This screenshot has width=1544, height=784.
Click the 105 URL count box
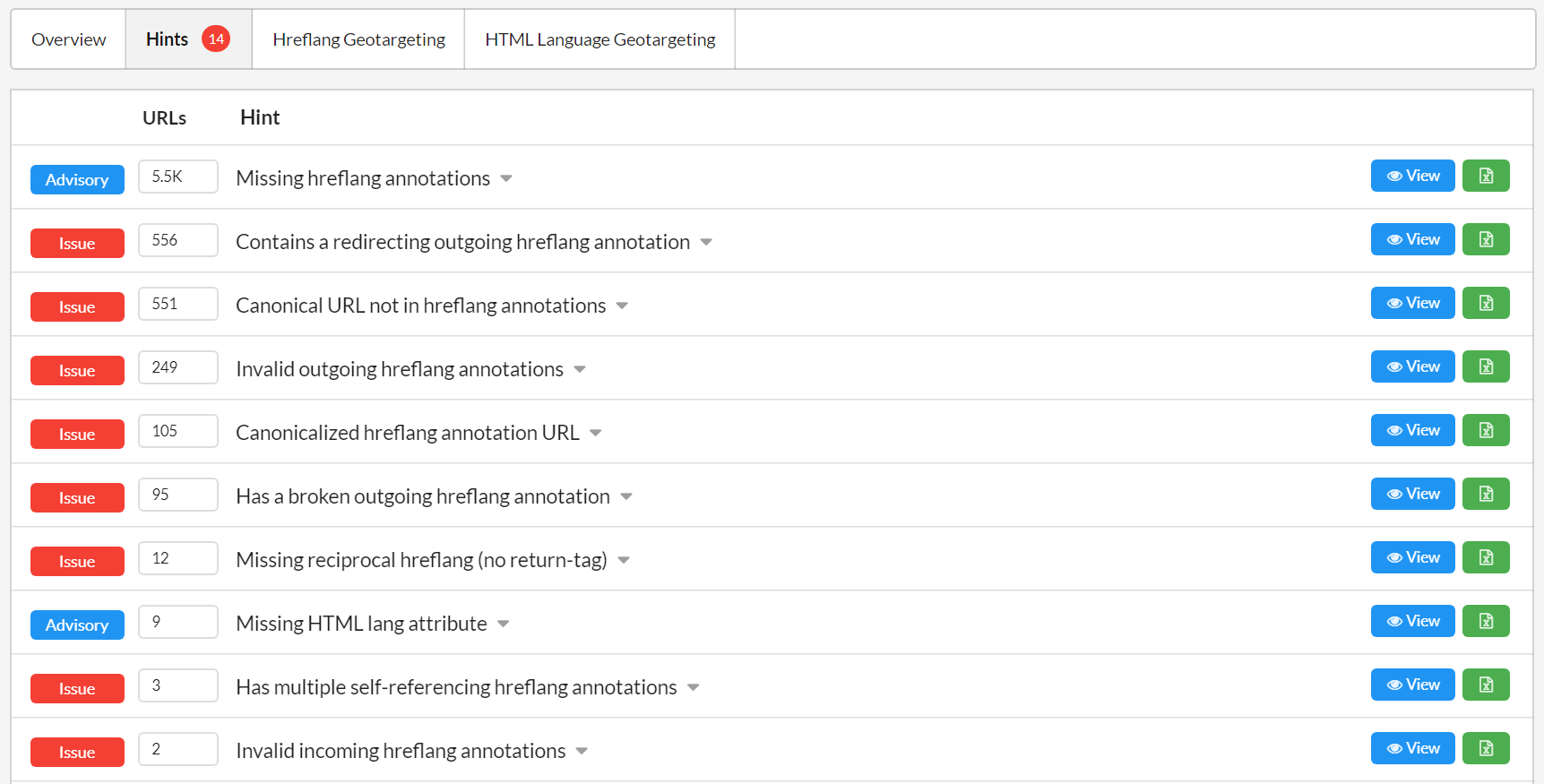click(178, 431)
